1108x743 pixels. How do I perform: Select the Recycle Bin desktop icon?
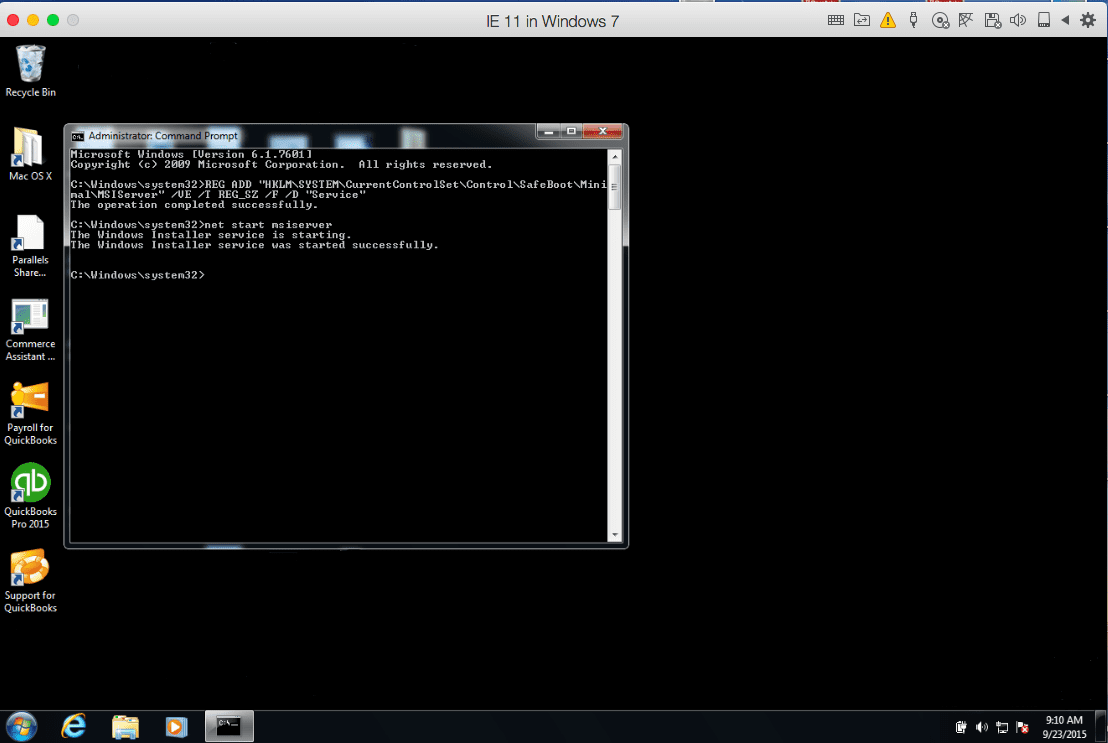pyautogui.click(x=30, y=70)
